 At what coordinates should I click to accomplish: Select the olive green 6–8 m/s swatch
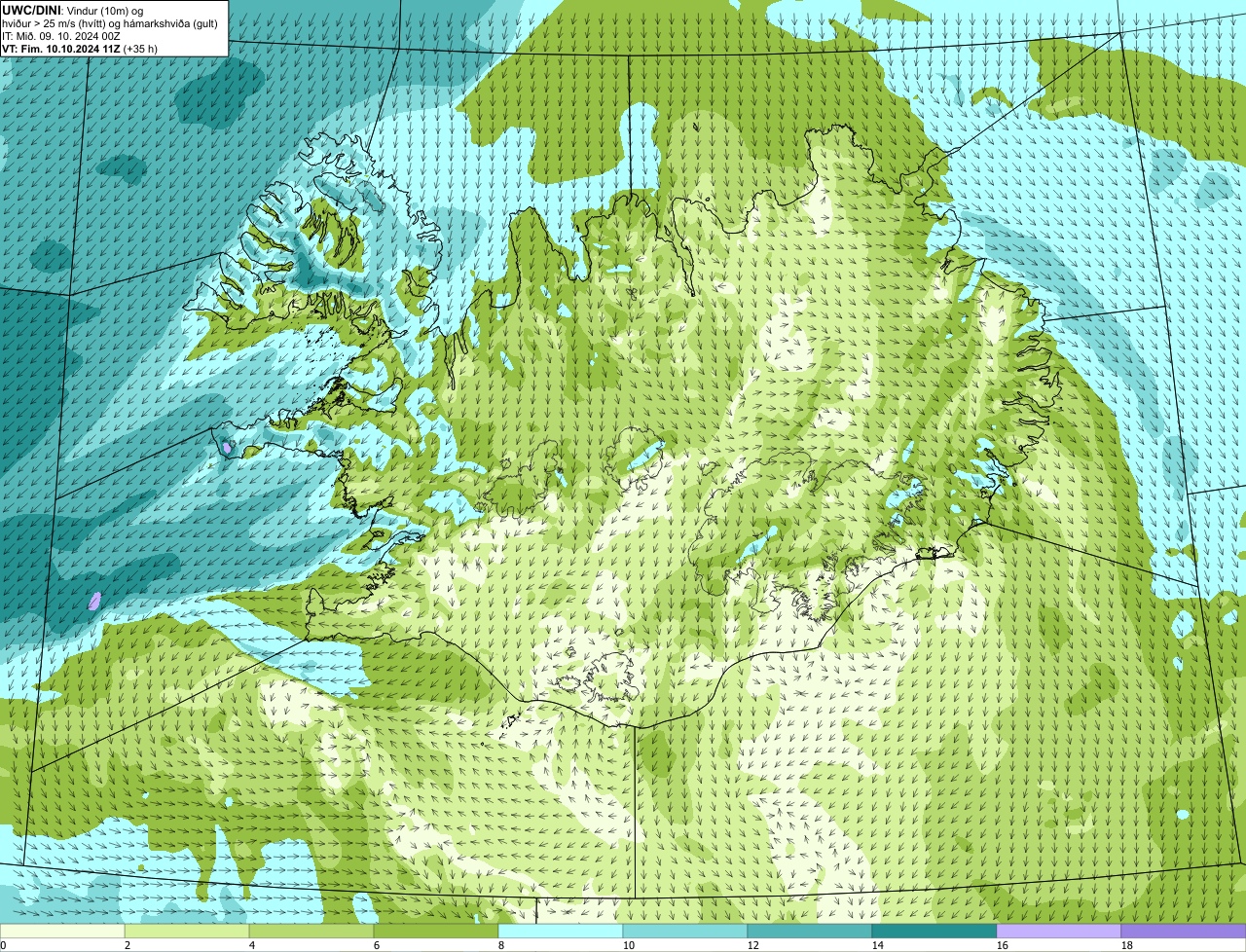pyautogui.click(x=436, y=931)
